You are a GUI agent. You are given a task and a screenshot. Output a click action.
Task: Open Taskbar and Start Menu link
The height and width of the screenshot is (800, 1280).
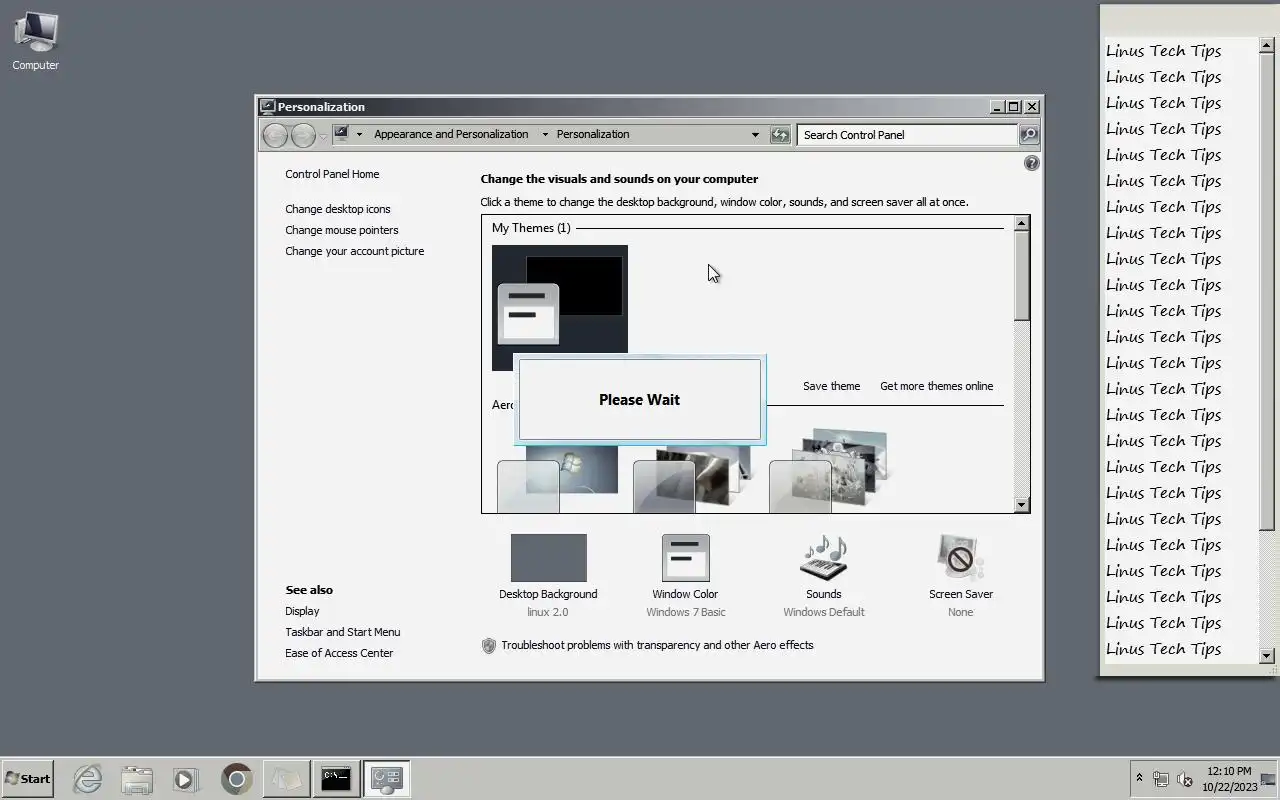tap(342, 632)
